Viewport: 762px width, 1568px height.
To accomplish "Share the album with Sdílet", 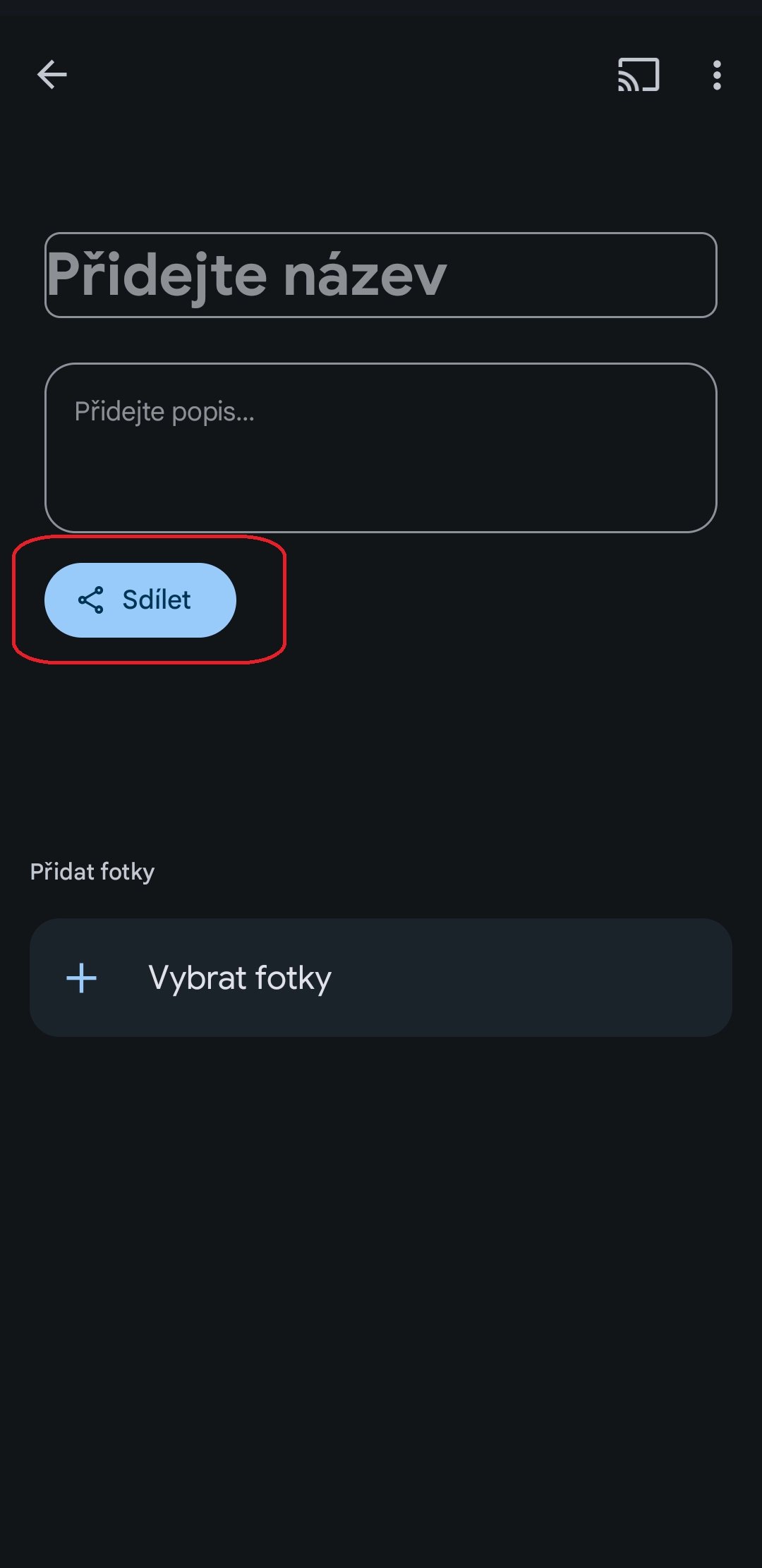I will tap(140, 600).
